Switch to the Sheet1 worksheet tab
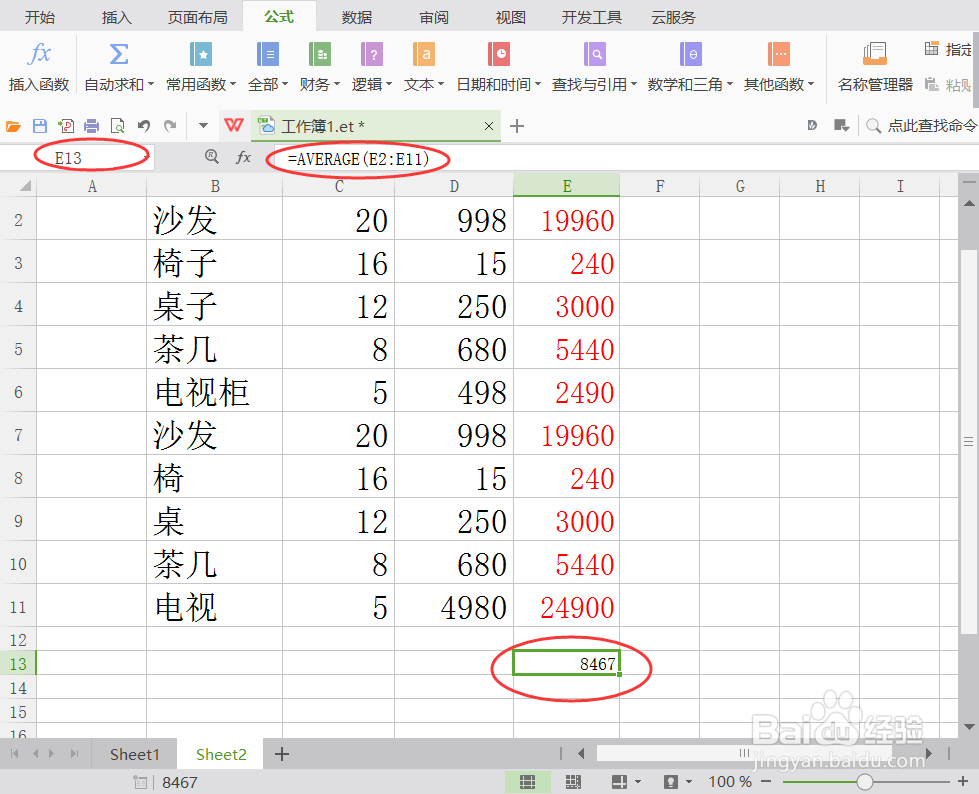Image resolution: width=979 pixels, height=794 pixels. [134, 754]
